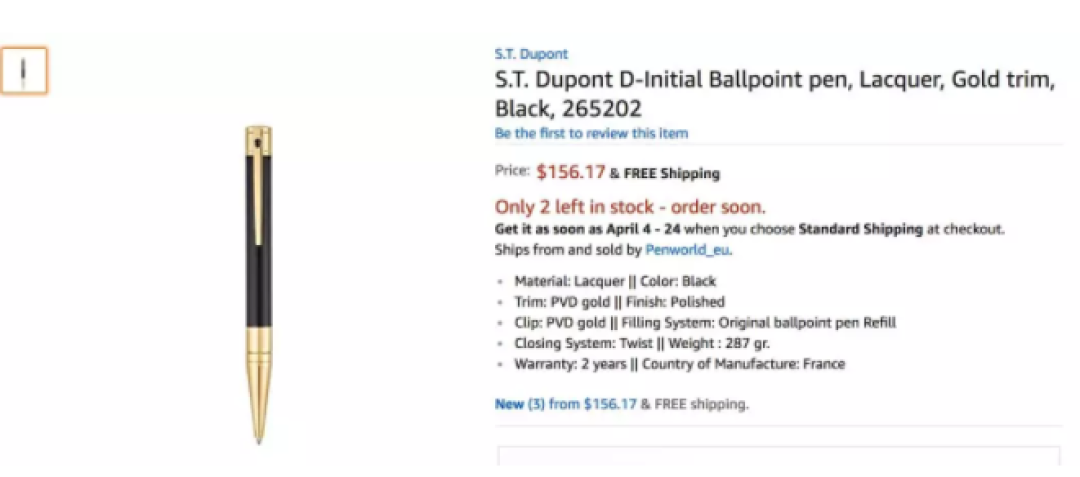
Task: Click the S.T. Dupont D-Initial product title
Action: (x=775, y=94)
